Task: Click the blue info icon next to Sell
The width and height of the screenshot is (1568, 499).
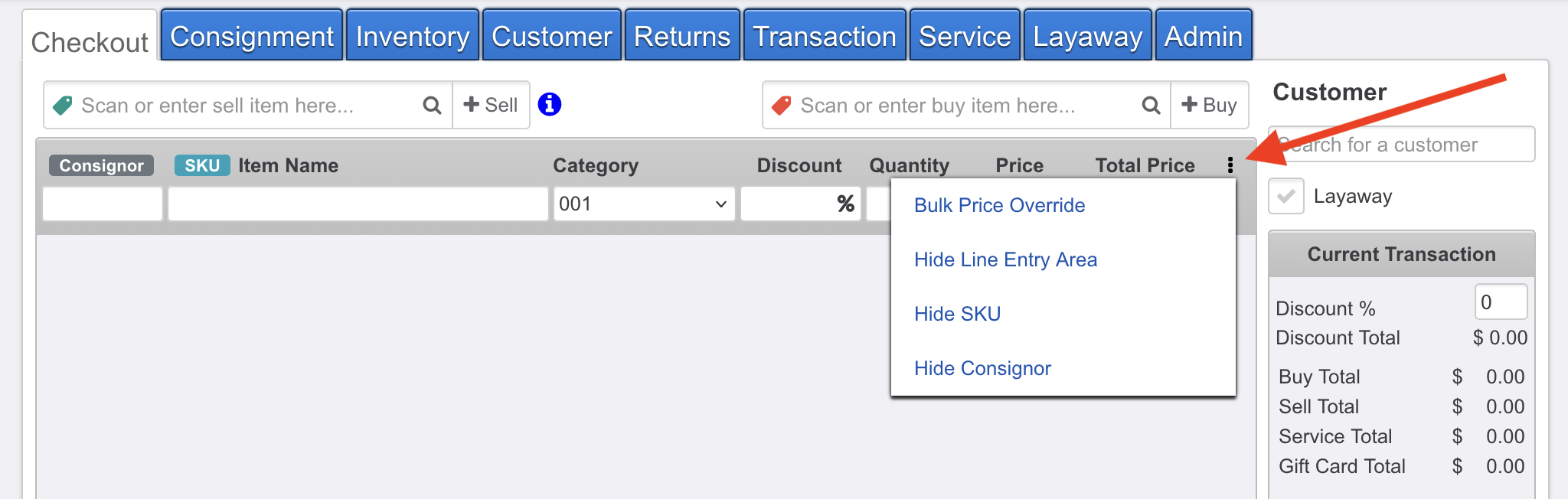Action: [x=550, y=104]
